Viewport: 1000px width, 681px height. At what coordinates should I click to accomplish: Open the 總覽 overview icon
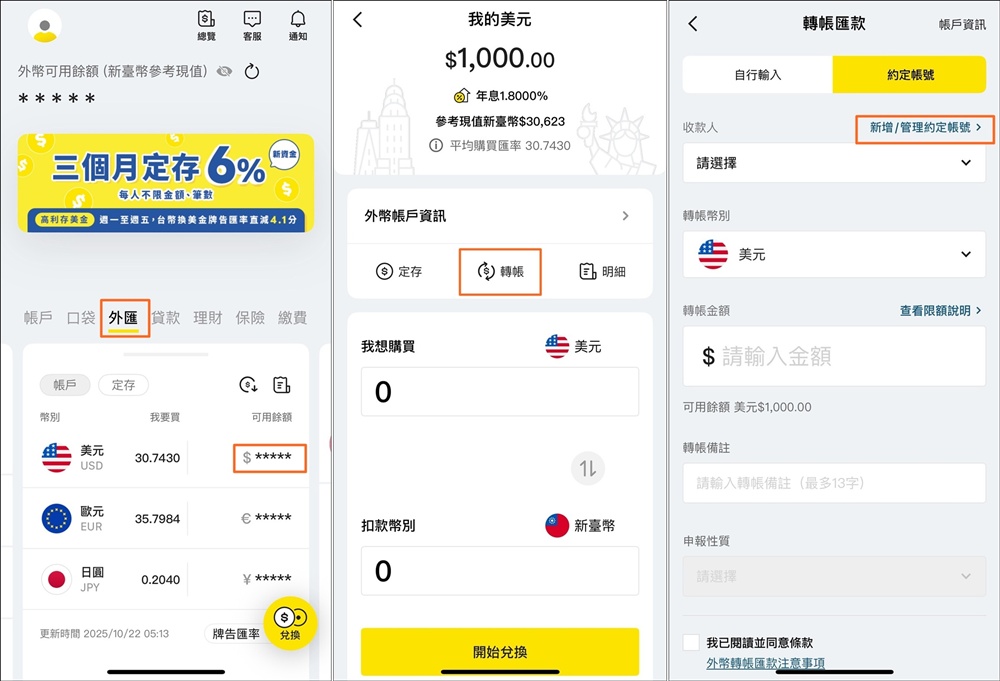coord(207,26)
